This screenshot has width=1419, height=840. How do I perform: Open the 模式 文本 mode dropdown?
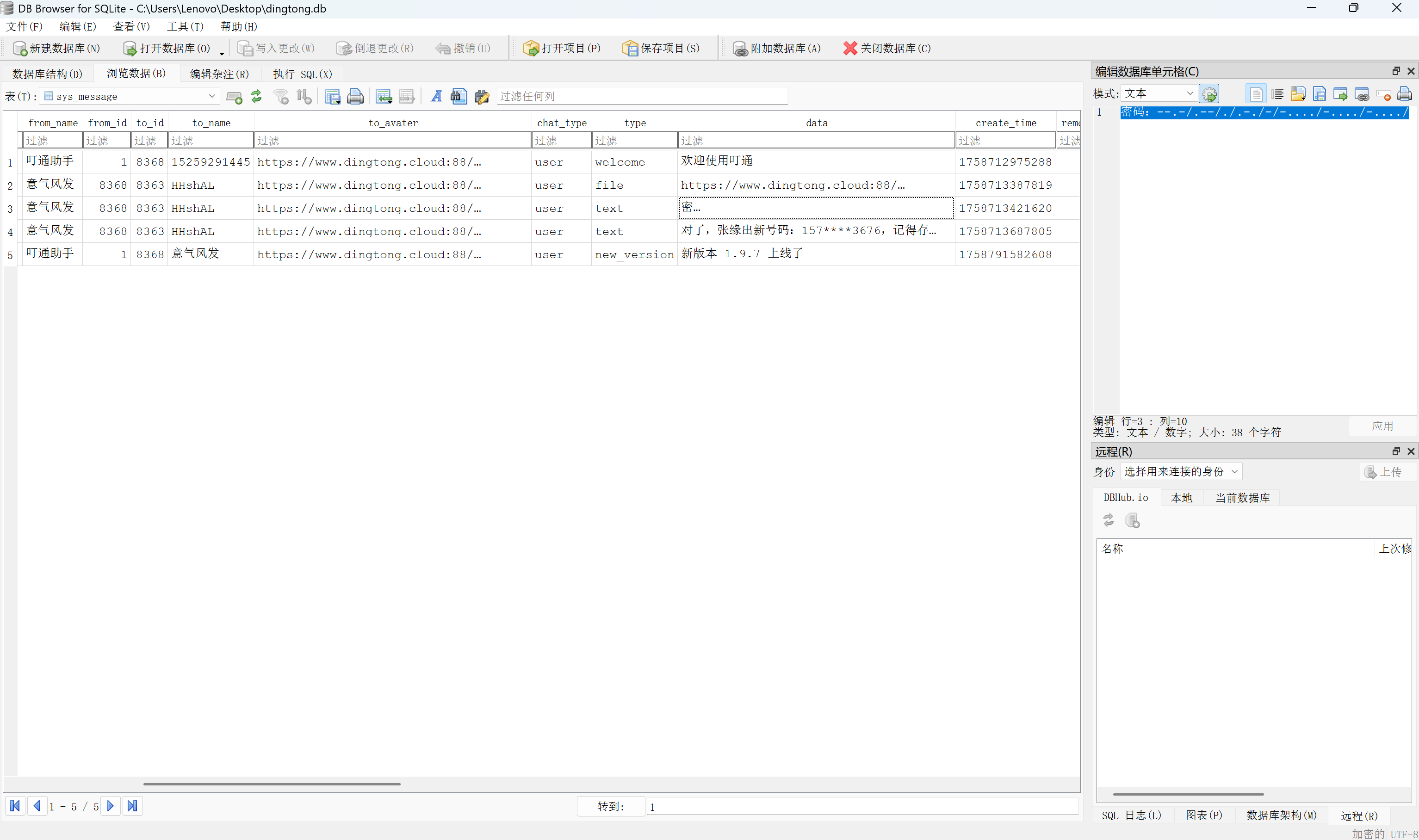coord(1159,93)
